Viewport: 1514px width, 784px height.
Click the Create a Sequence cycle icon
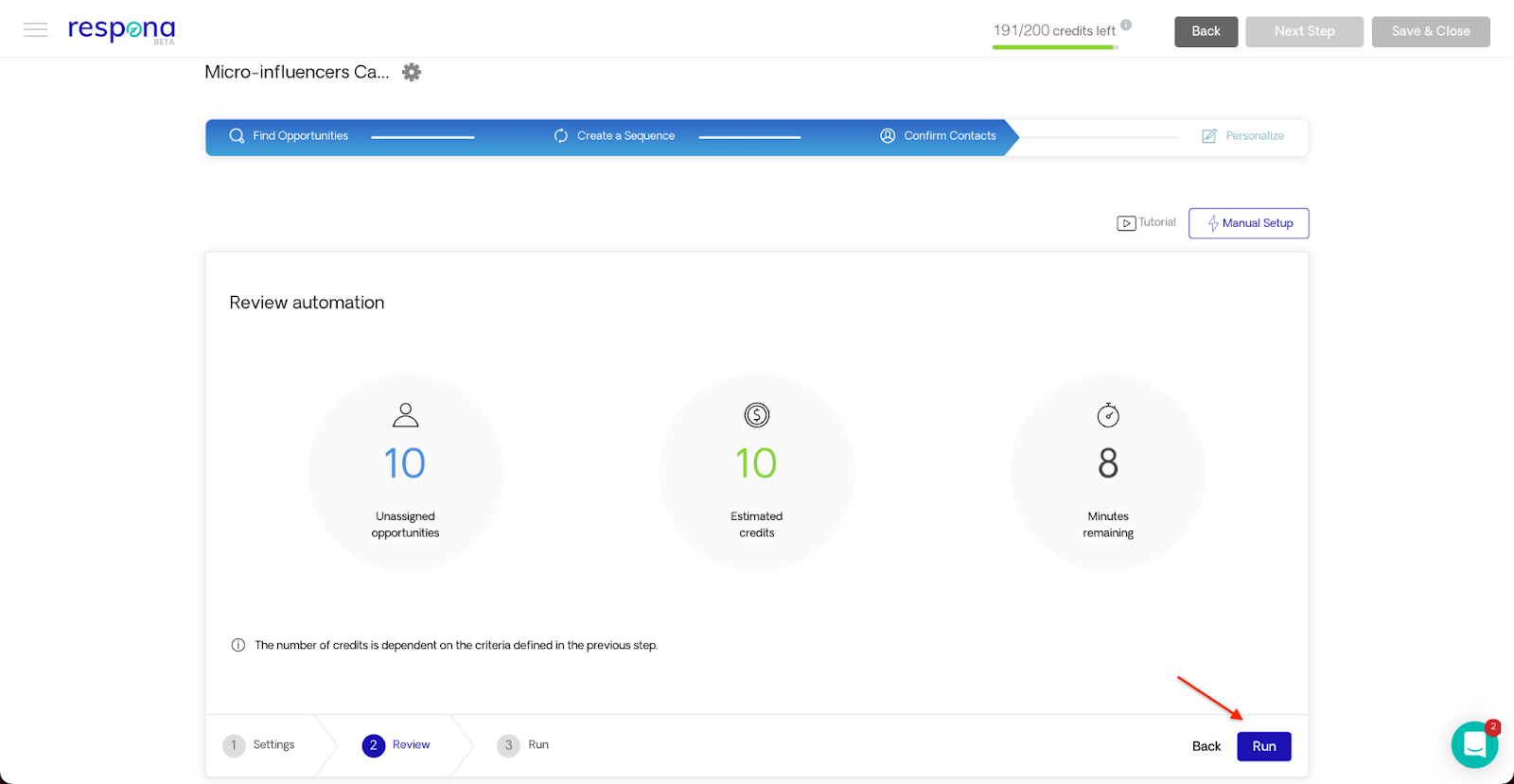coord(561,136)
